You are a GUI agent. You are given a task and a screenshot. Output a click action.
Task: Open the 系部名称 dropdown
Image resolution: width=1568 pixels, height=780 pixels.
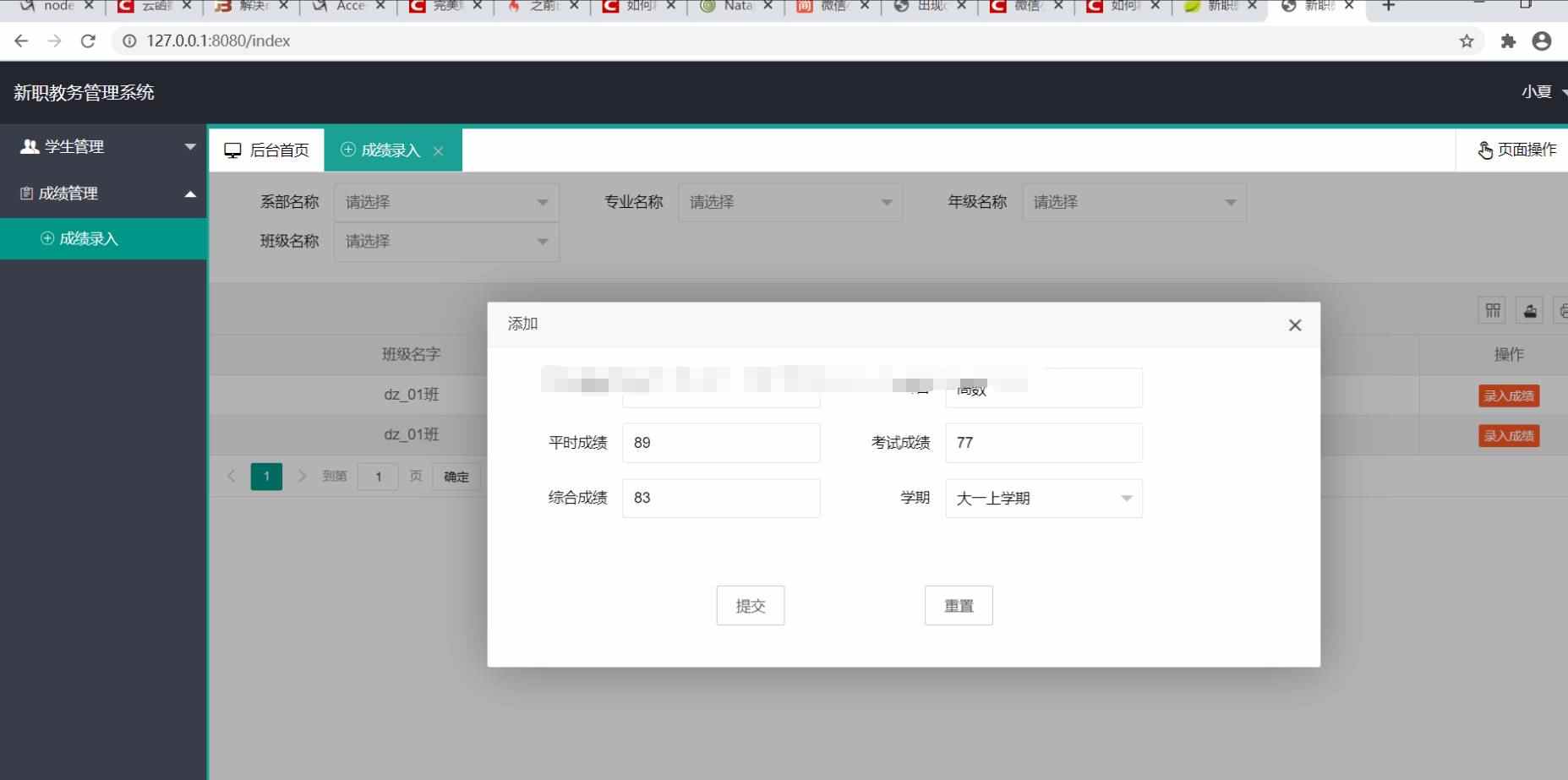click(x=446, y=203)
